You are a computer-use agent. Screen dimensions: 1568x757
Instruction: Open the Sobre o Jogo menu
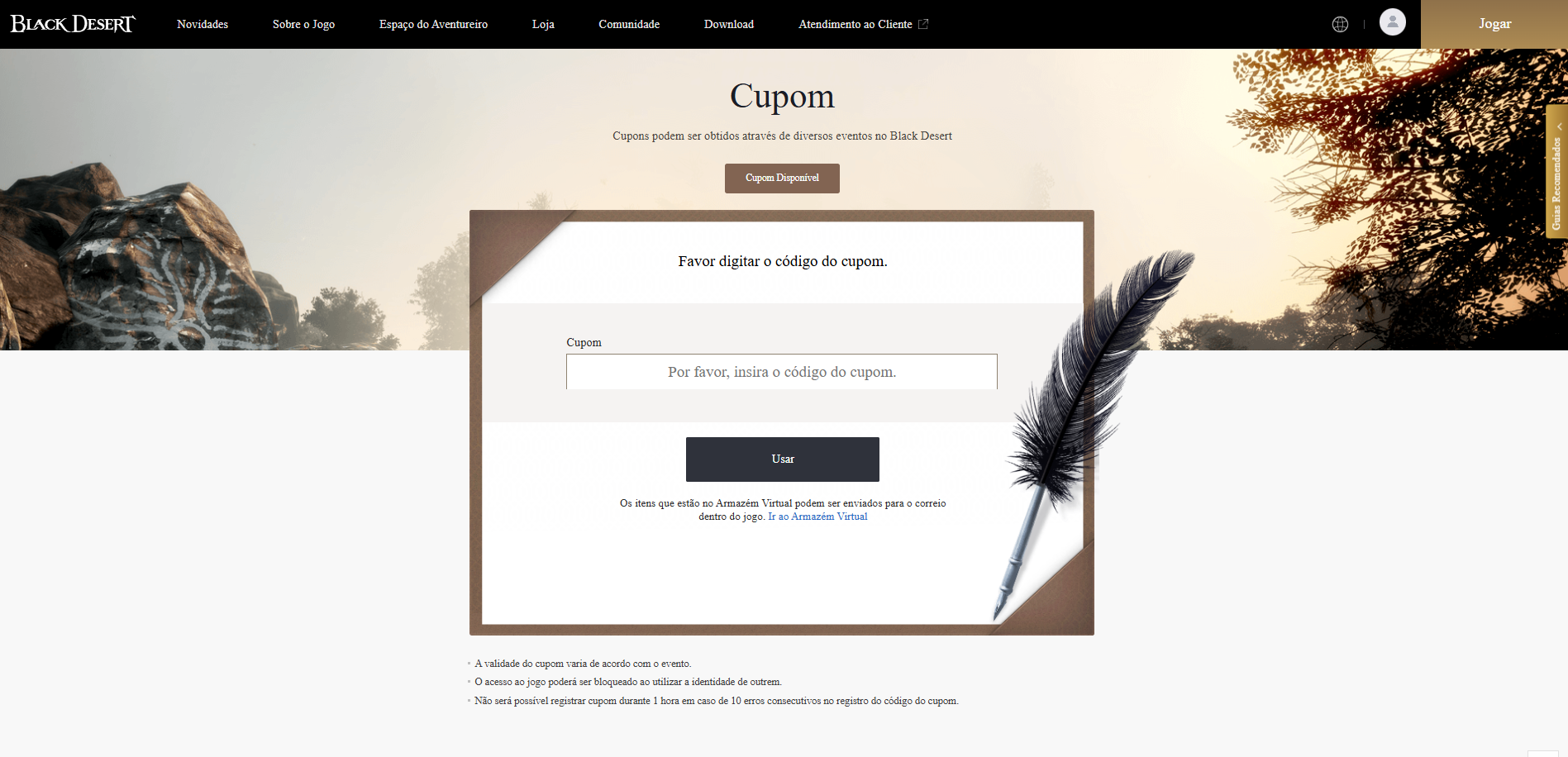pos(303,25)
